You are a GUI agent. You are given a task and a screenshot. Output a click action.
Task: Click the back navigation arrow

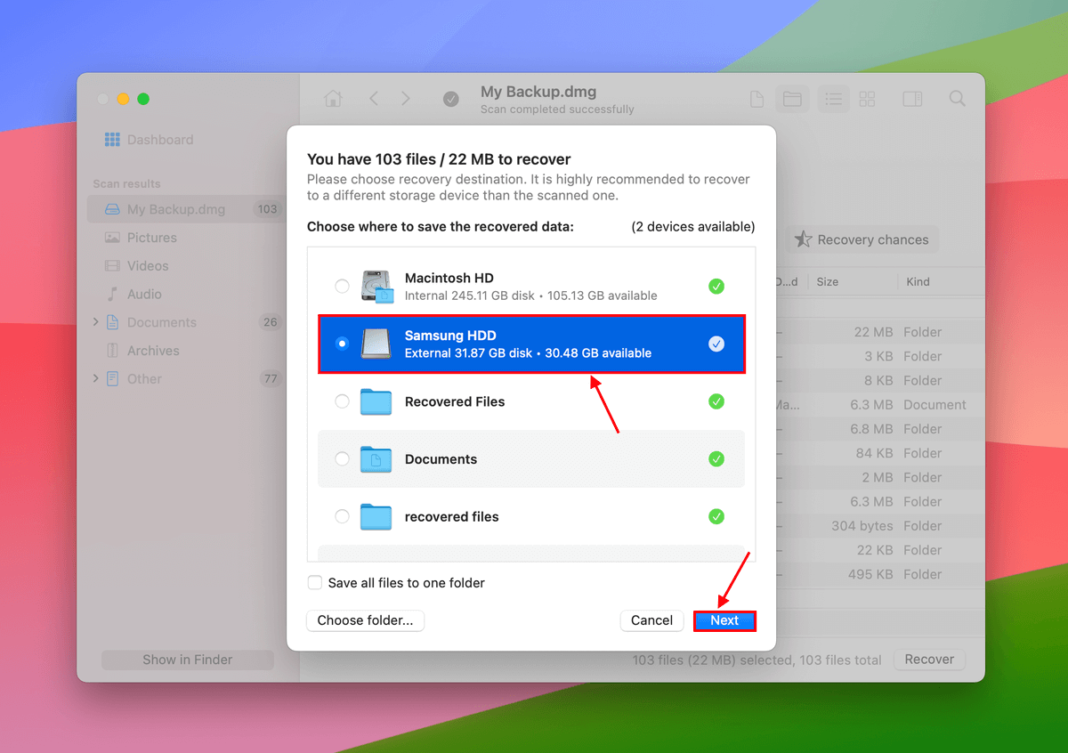(x=372, y=98)
